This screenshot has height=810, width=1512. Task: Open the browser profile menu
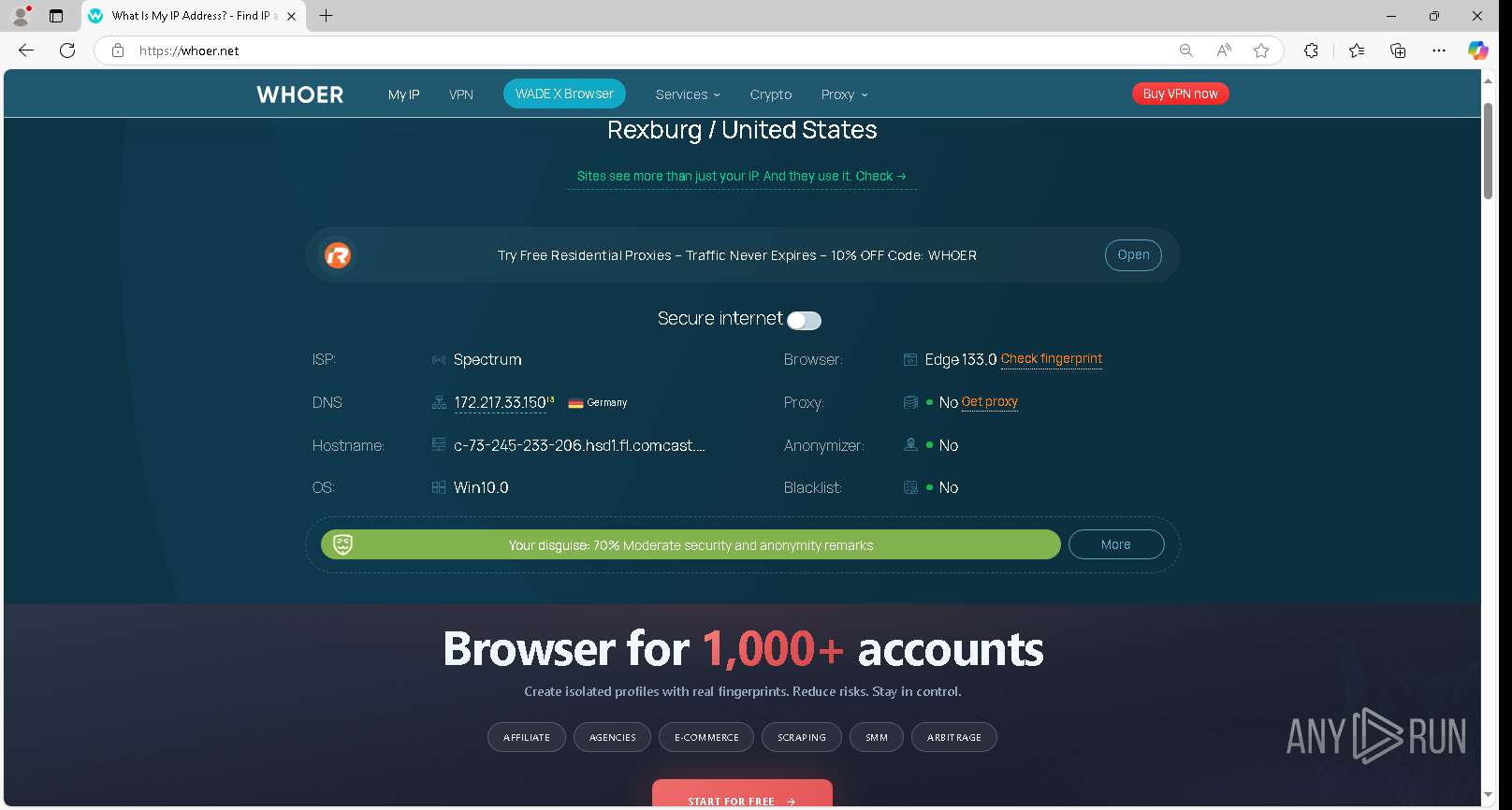tap(21, 16)
